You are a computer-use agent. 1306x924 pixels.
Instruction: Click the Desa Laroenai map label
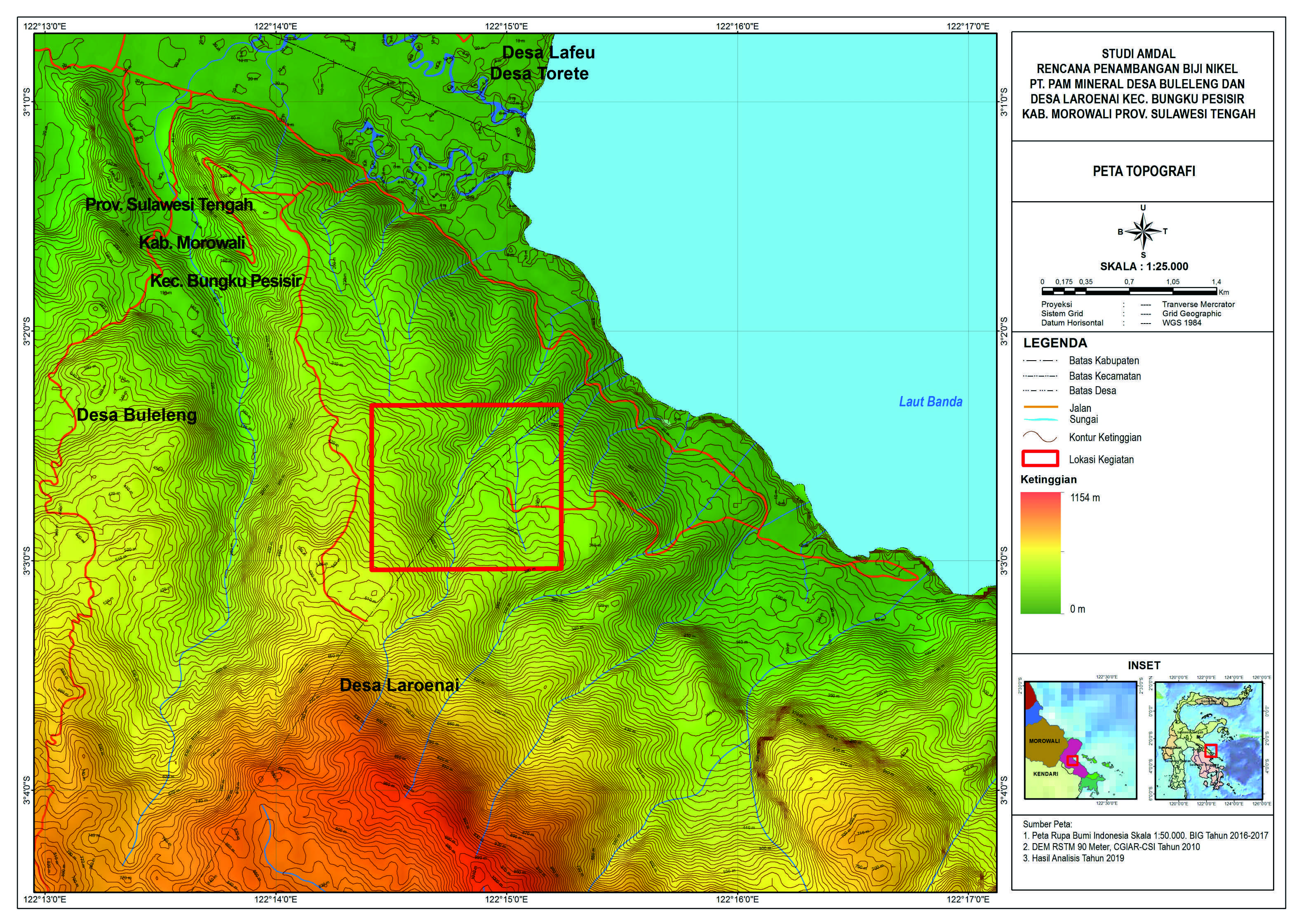pos(399,685)
